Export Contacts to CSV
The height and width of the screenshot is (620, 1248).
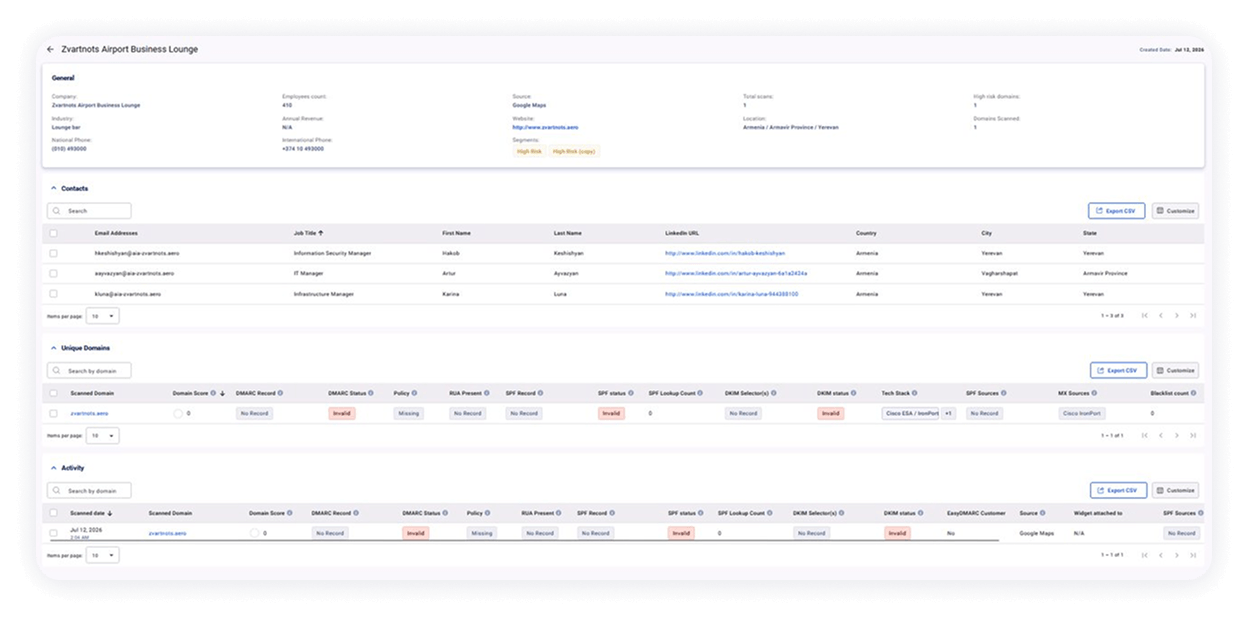[x=1116, y=211]
